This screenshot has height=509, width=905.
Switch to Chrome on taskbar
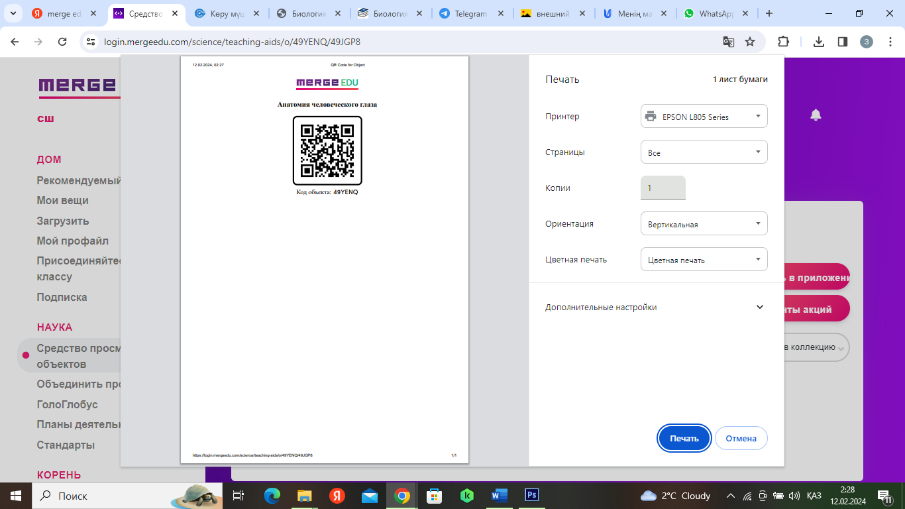402,496
